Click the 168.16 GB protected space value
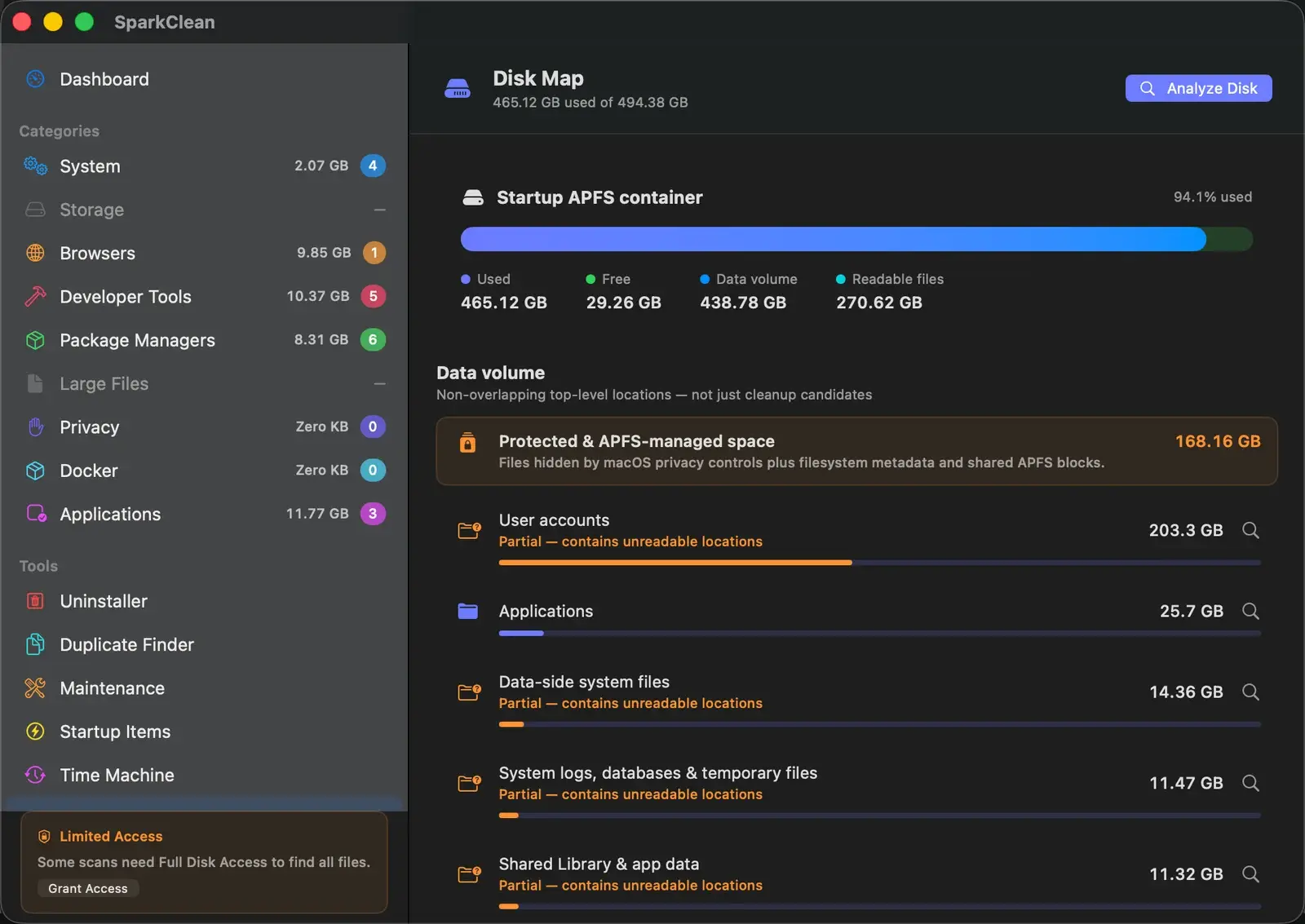 click(1218, 441)
